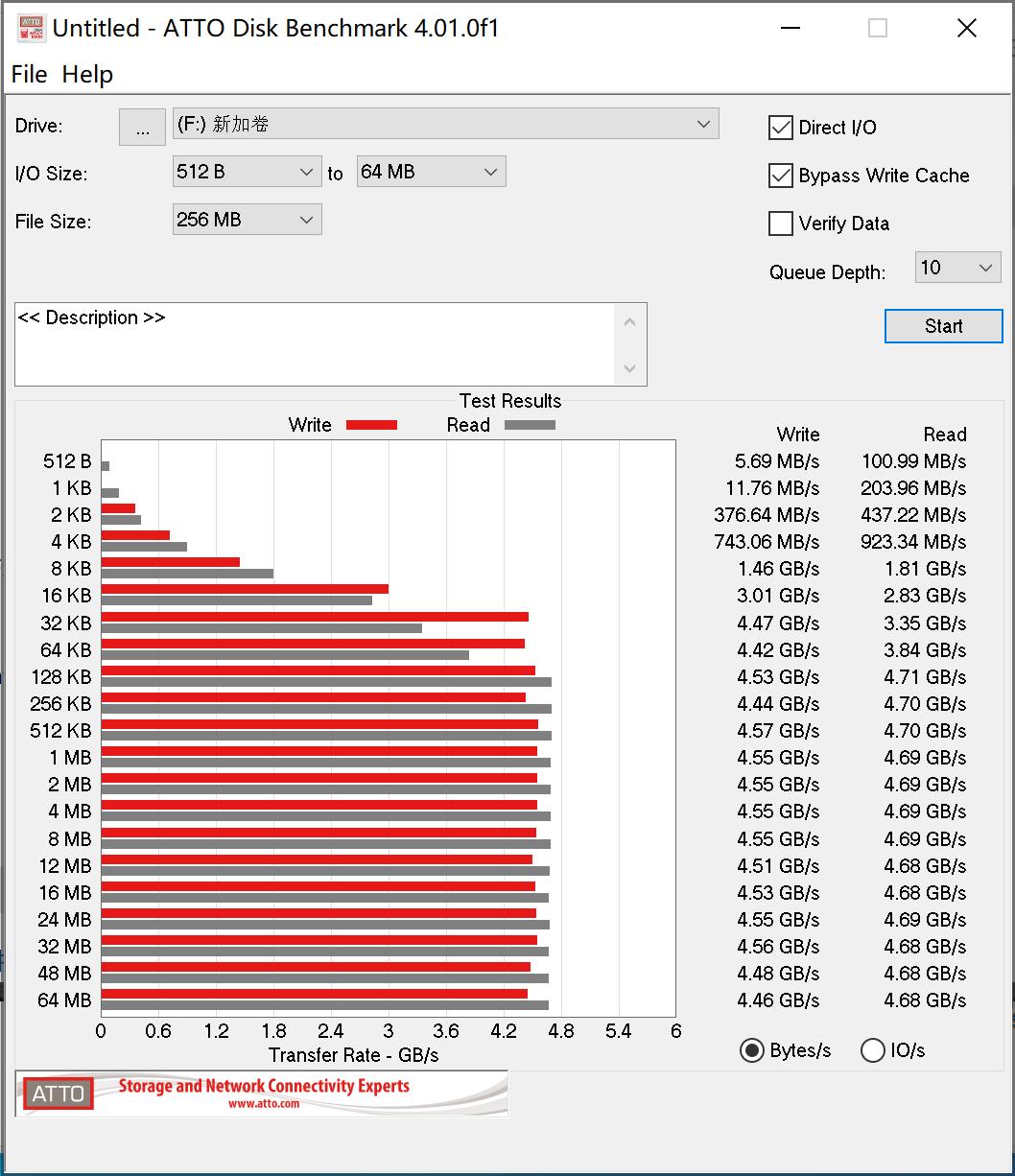
Task: Open the File menu
Action: click(28, 74)
